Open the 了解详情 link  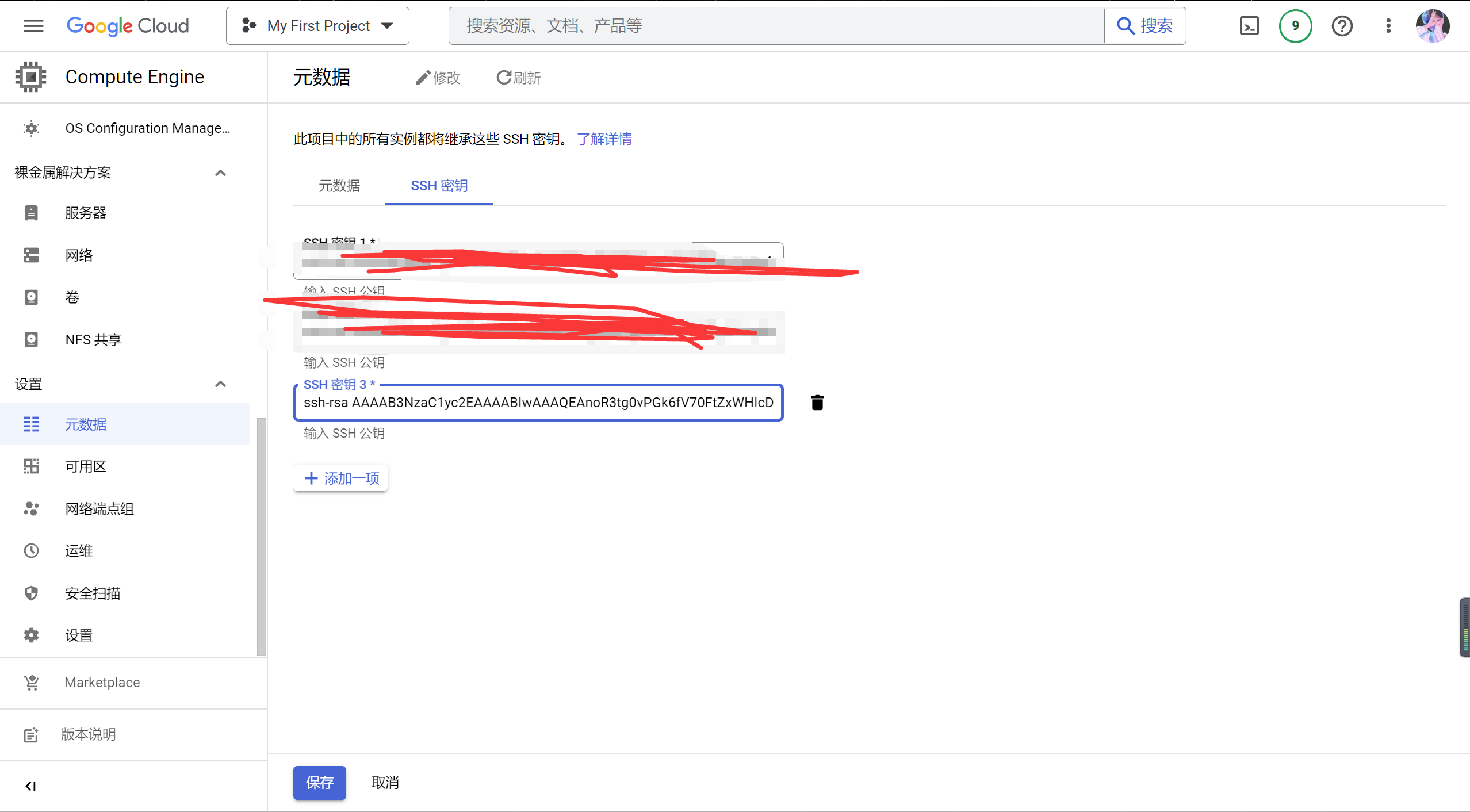(603, 139)
